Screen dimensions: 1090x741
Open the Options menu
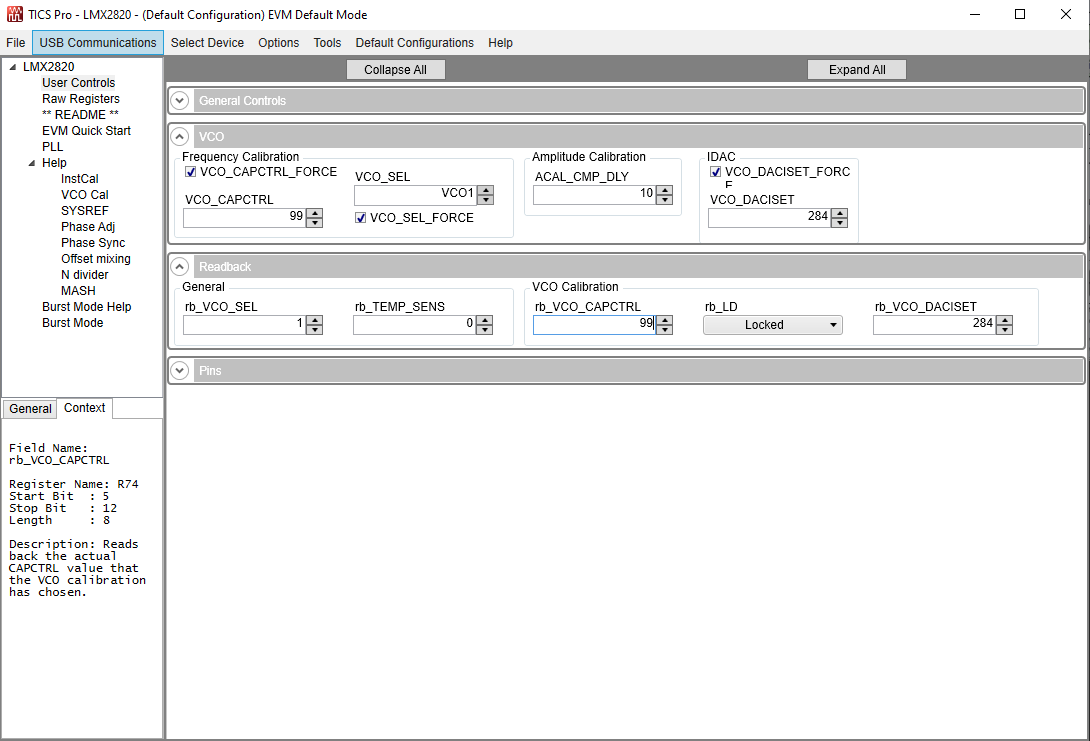coord(279,42)
